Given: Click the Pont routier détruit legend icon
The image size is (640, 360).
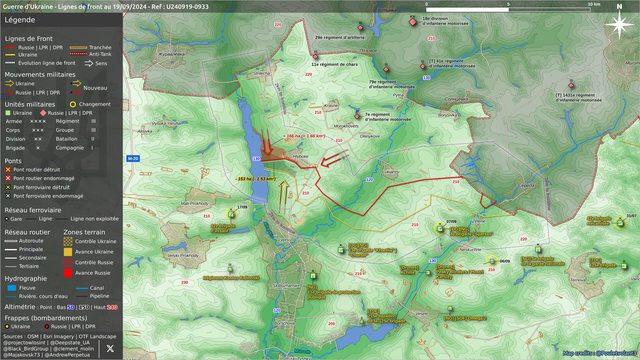Looking at the screenshot, I should click(x=8, y=169).
